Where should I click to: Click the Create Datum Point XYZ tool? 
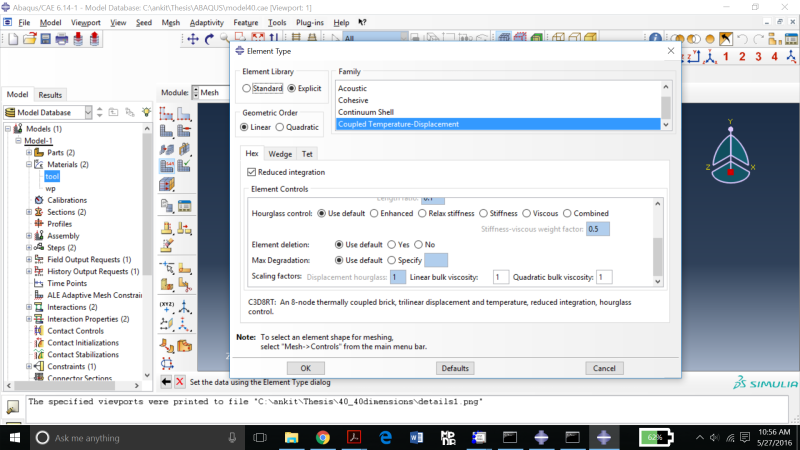pos(166,306)
